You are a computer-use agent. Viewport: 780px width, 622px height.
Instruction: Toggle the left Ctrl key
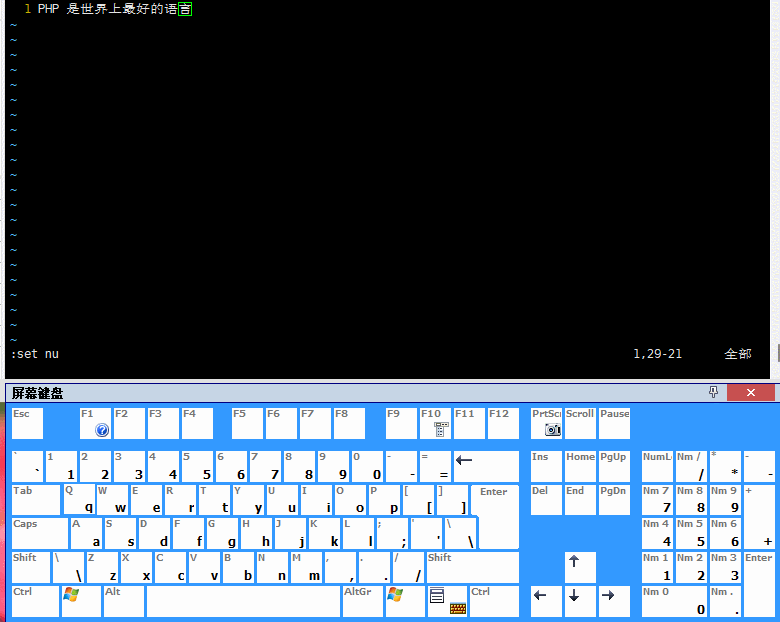[35, 601]
